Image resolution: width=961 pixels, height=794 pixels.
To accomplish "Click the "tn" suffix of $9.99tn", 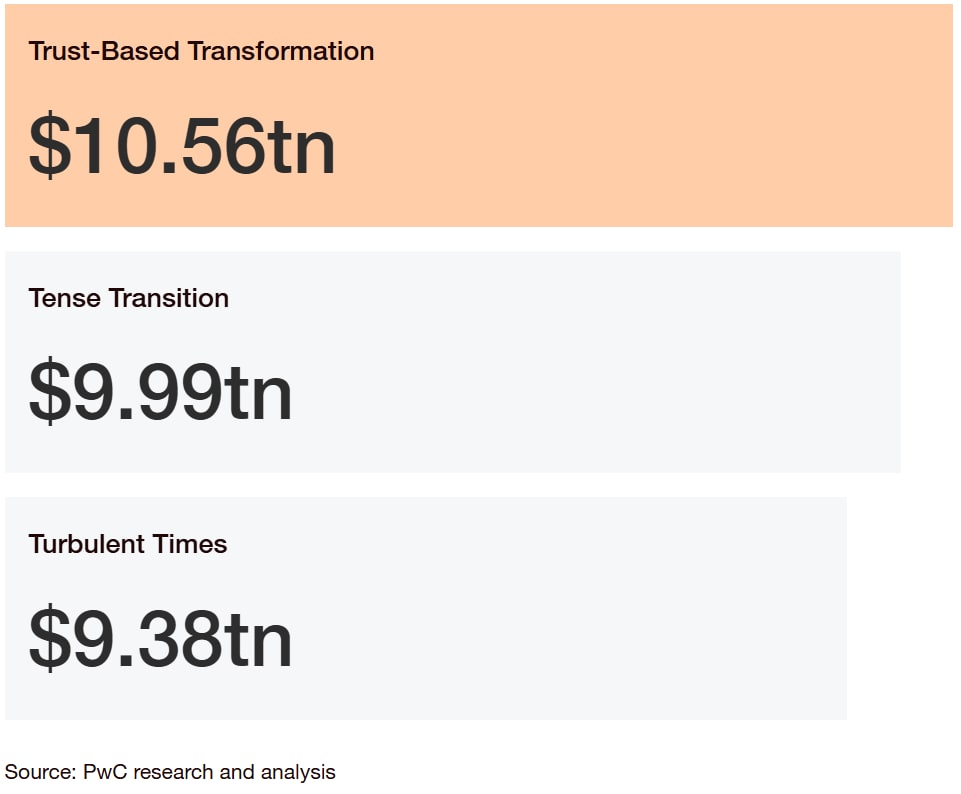I will 257,393.
